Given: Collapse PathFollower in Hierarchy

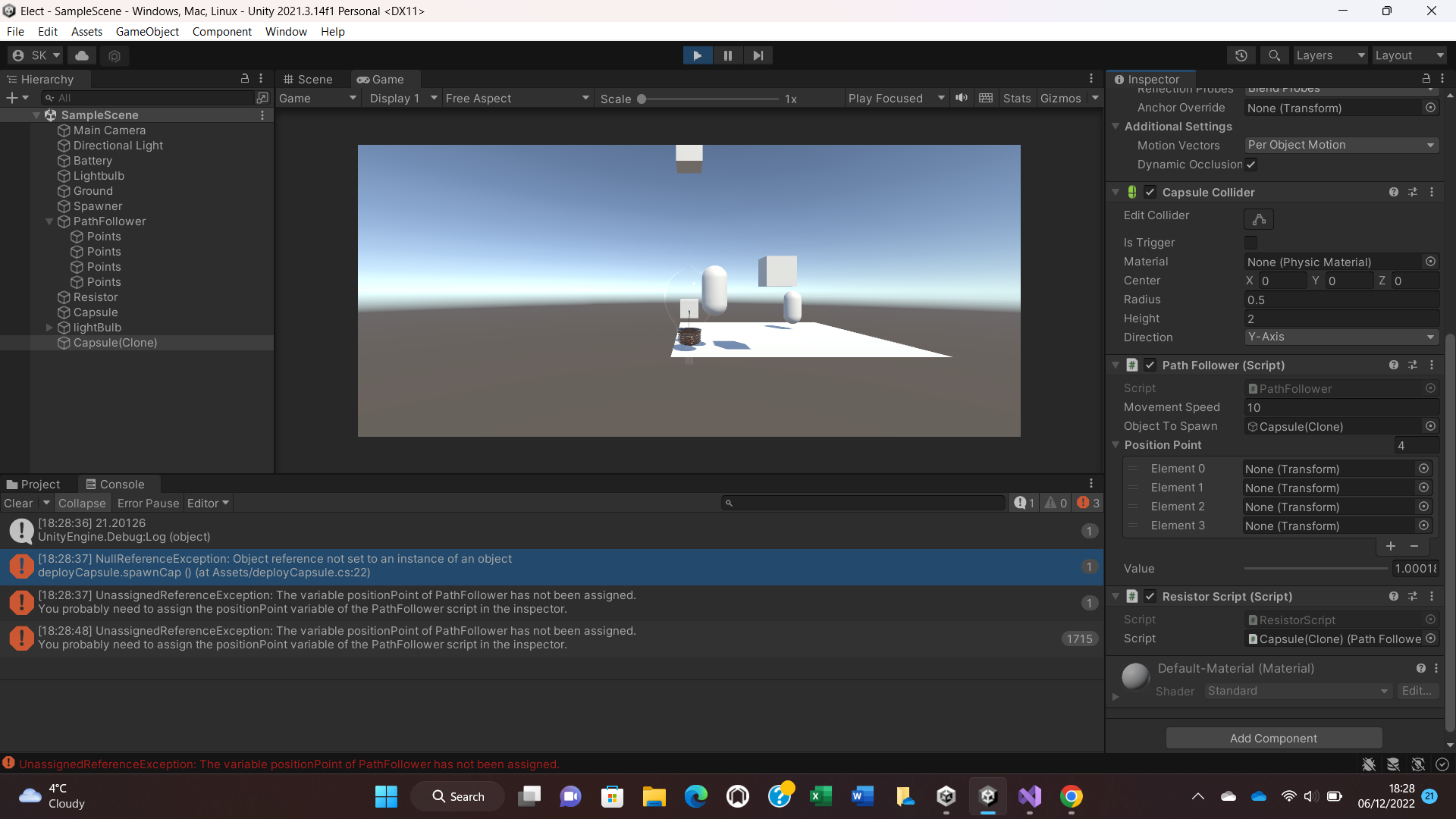Looking at the screenshot, I should click(49, 221).
